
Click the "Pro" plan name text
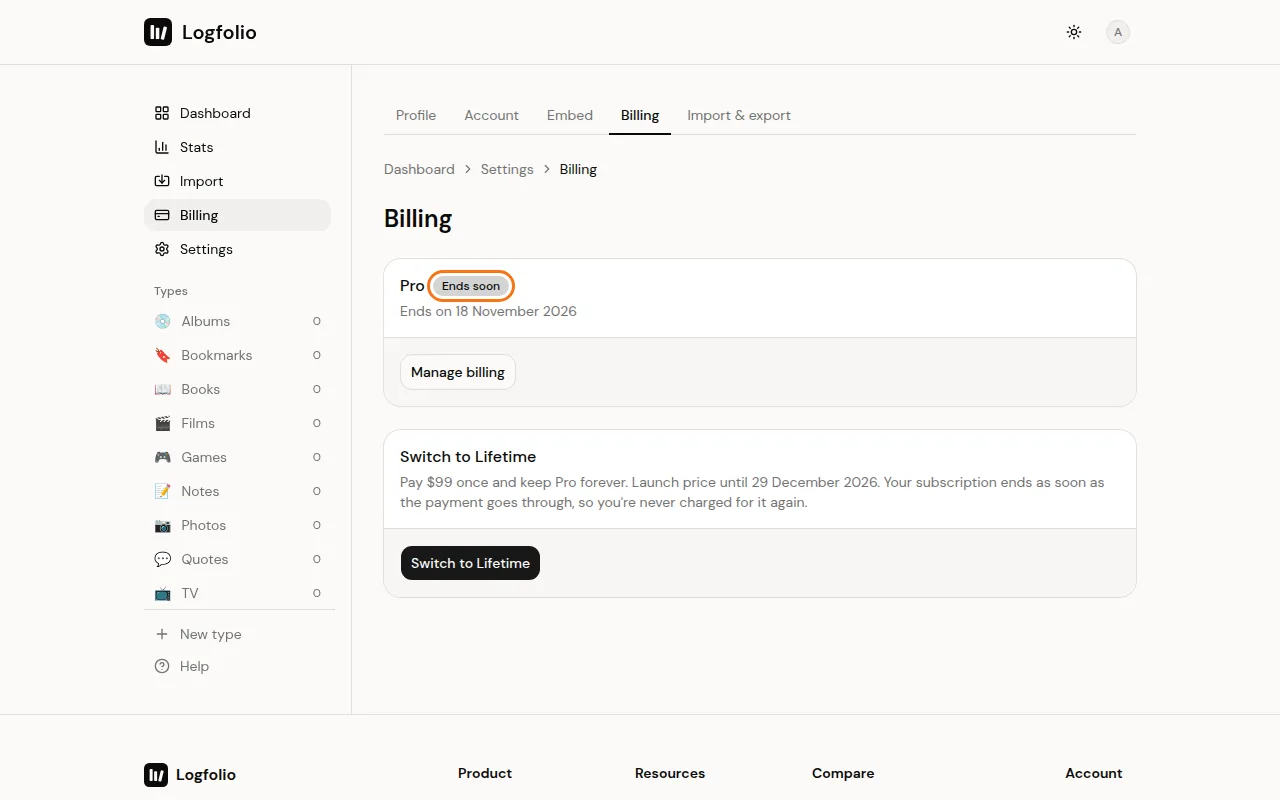(412, 285)
